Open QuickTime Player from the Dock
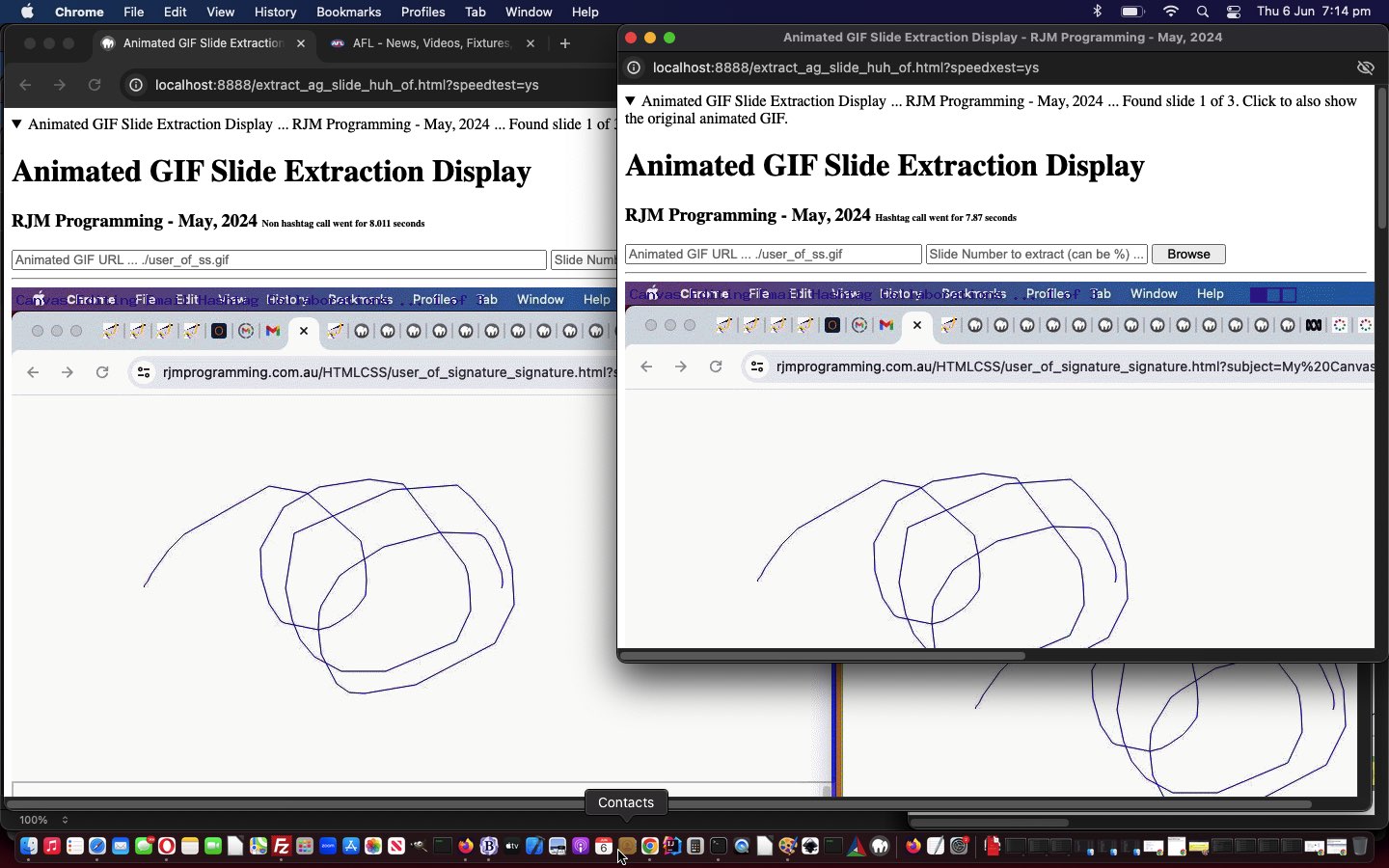 (x=742, y=846)
